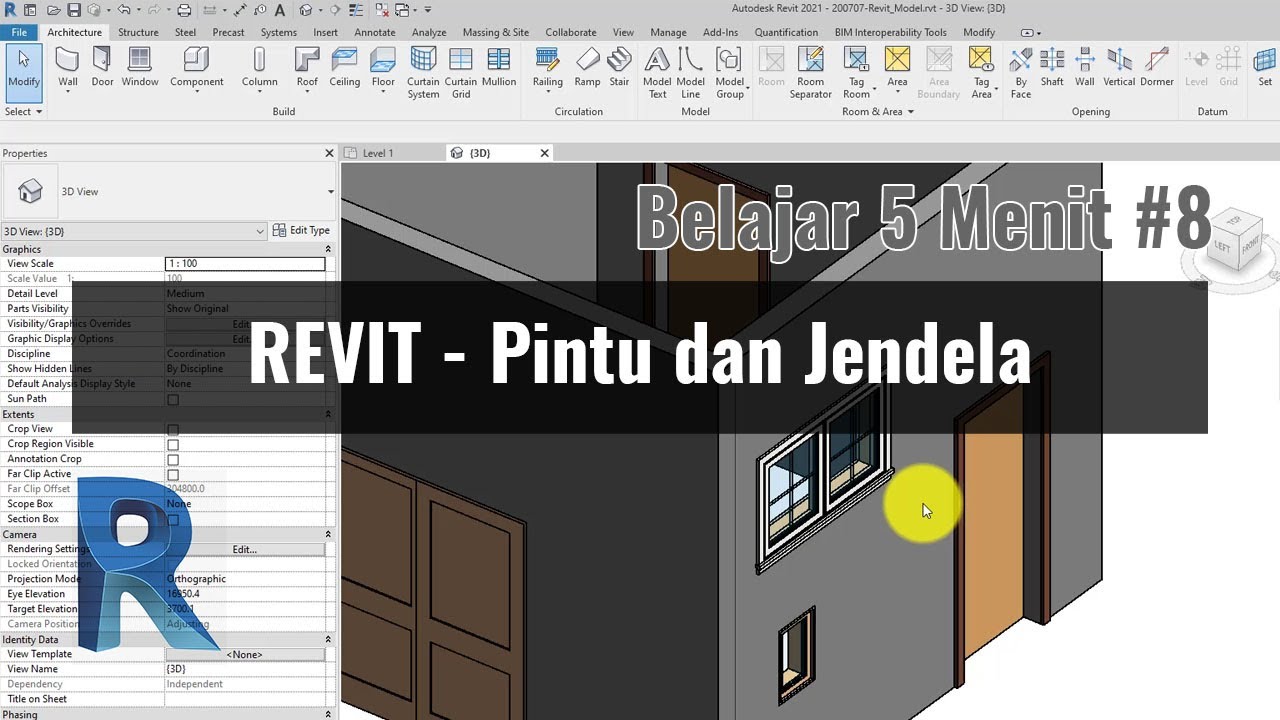Open the Select panel dropdown
Image resolution: width=1280 pixels, height=720 pixels.
(24, 112)
